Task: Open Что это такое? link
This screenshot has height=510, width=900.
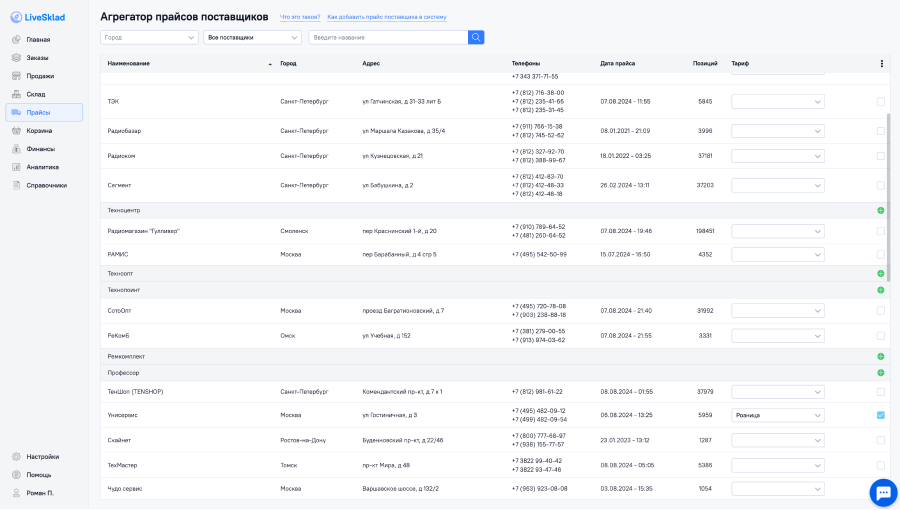Action: click(300, 17)
